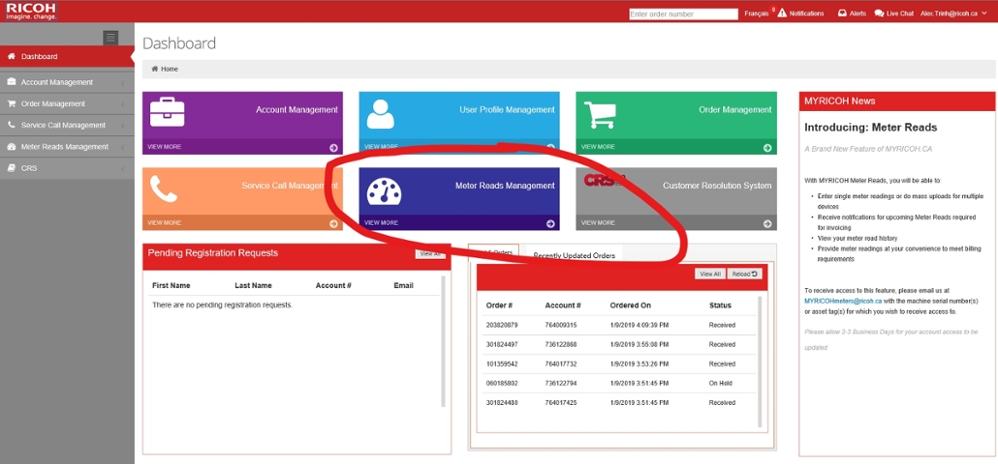Open Service Call Management sidebar menu item
Screen dimensions: 998x464
67,125
